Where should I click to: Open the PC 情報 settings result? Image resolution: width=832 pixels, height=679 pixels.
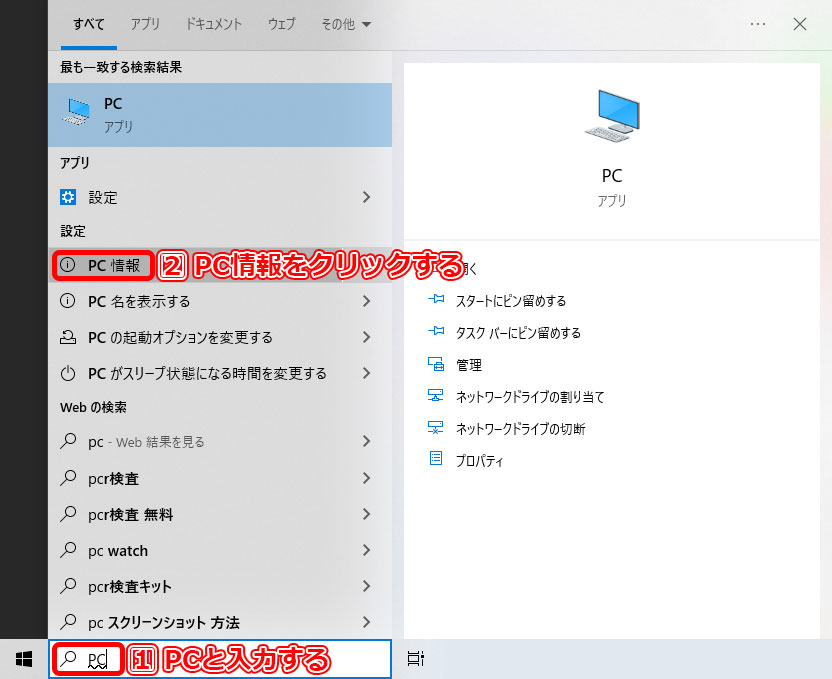tap(113, 265)
